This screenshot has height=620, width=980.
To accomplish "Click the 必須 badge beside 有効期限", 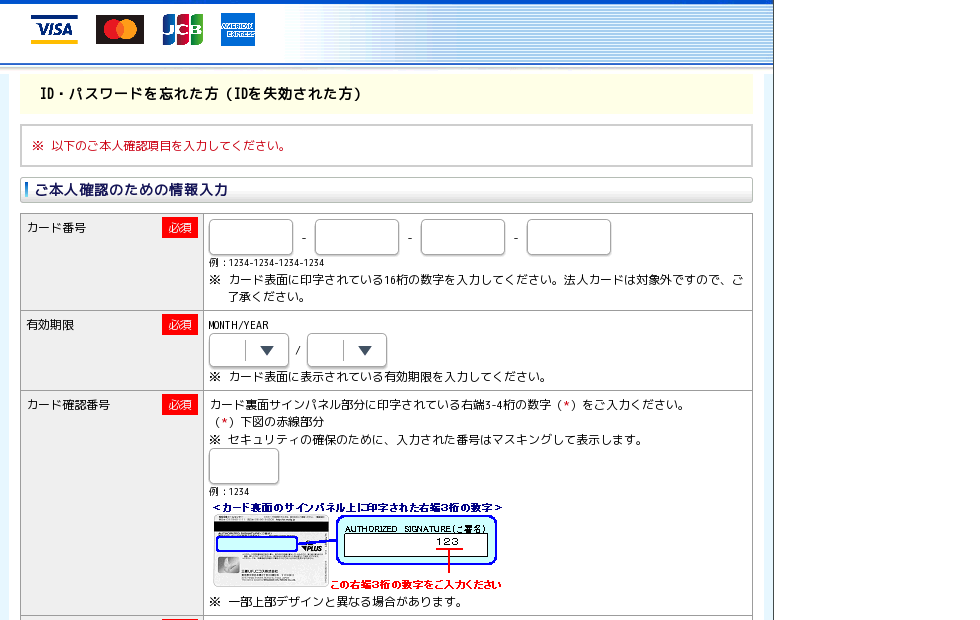I will point(180,325).
